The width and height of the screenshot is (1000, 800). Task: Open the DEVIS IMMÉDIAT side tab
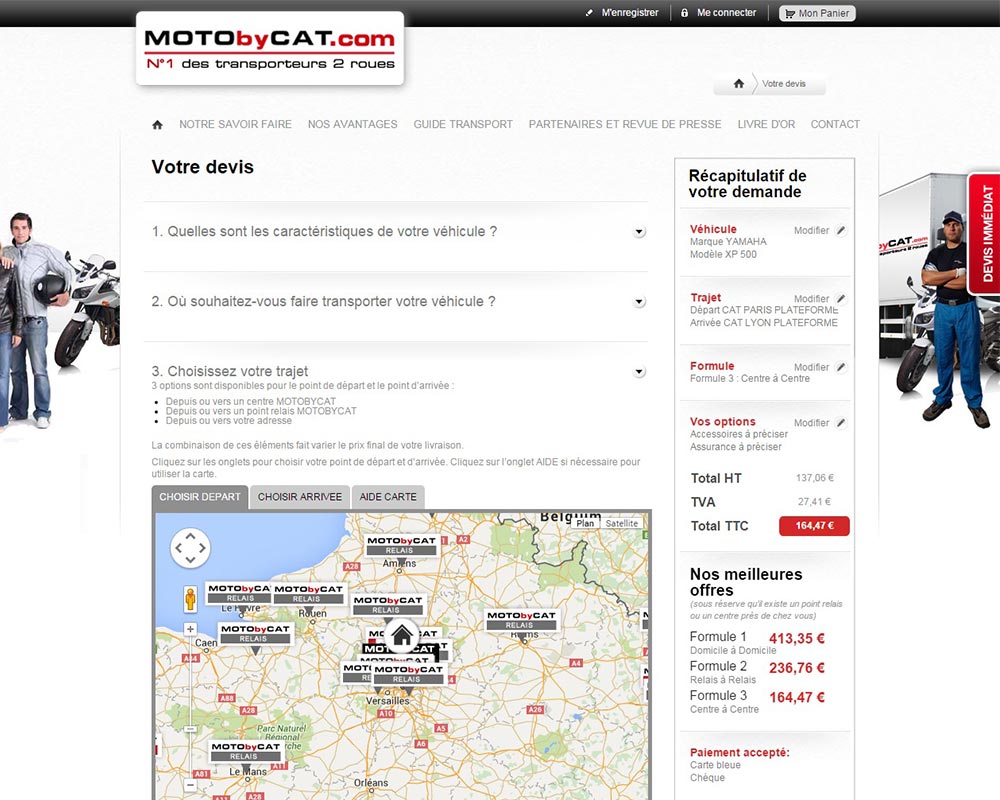(985, 233)
